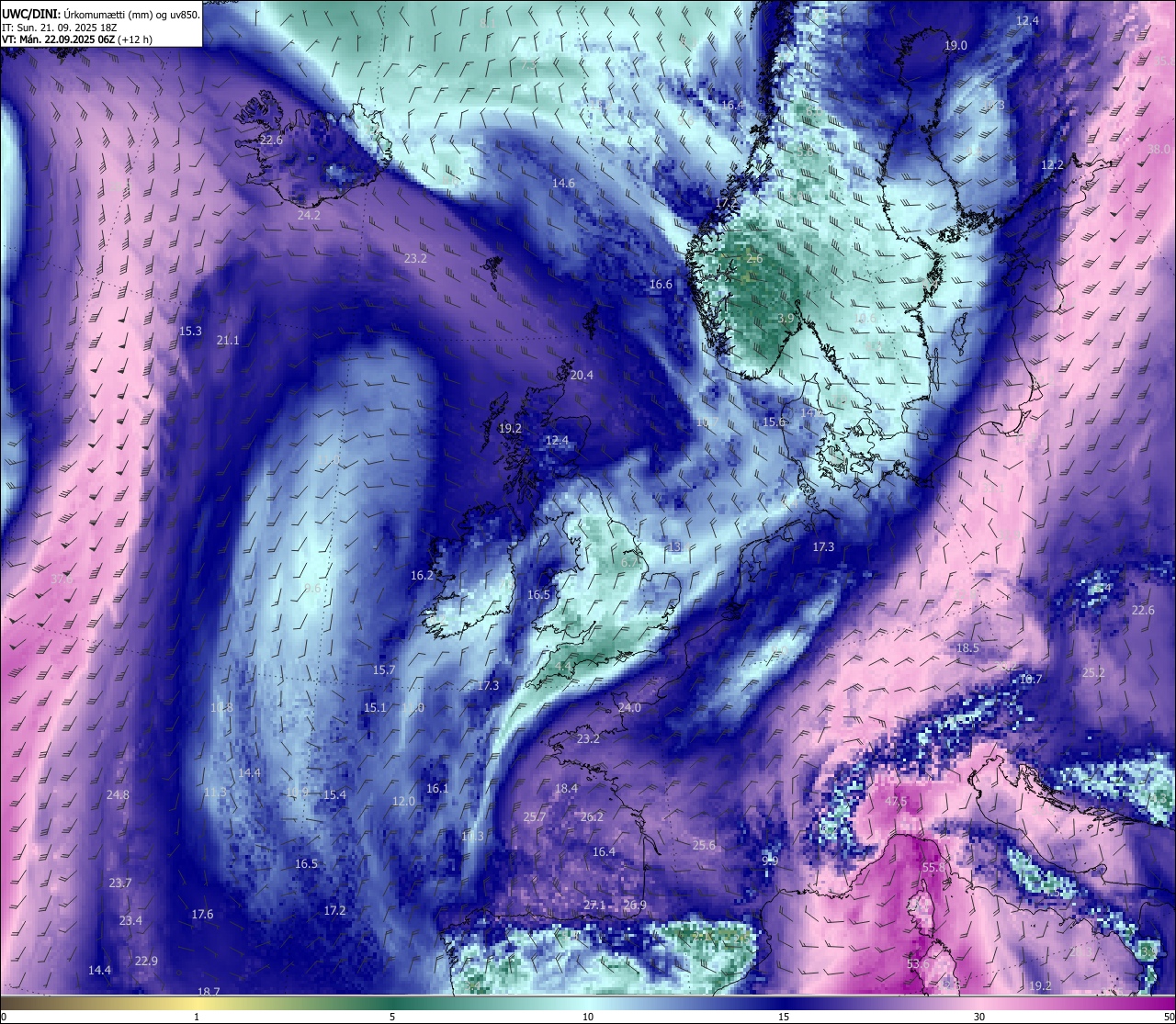Click the 2.6 value over Norway
This screenshot has width=1176, height=1024.
[x=754, y=259]
